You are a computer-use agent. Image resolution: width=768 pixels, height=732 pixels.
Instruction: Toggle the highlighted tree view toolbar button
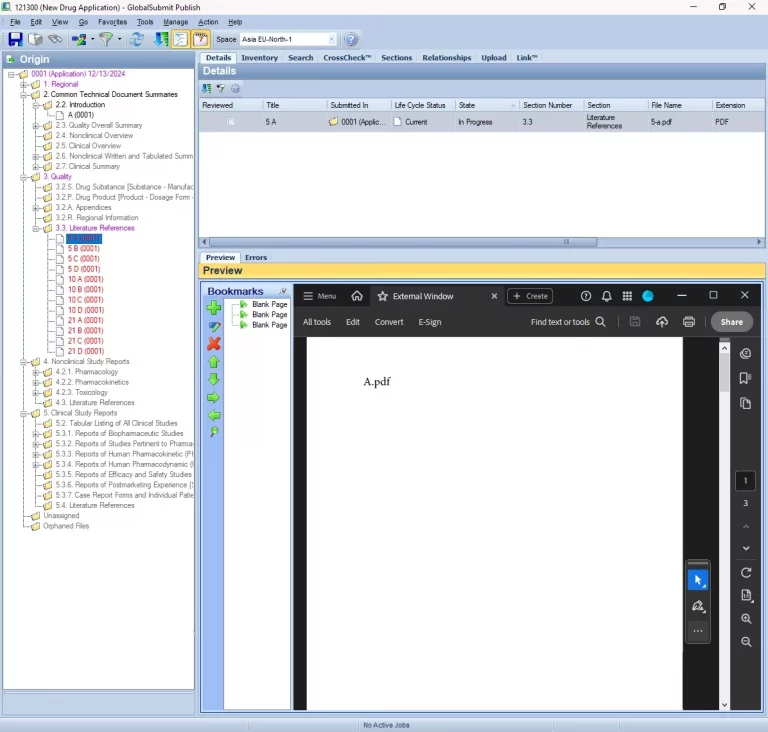point(180,40)
